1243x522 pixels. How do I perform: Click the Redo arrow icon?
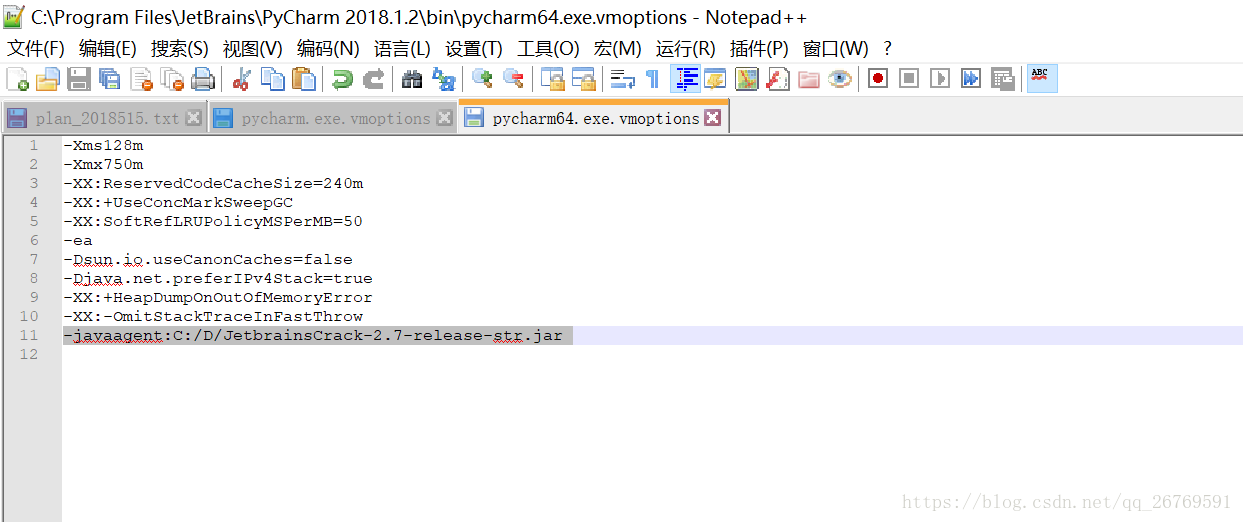click(373, 79)
